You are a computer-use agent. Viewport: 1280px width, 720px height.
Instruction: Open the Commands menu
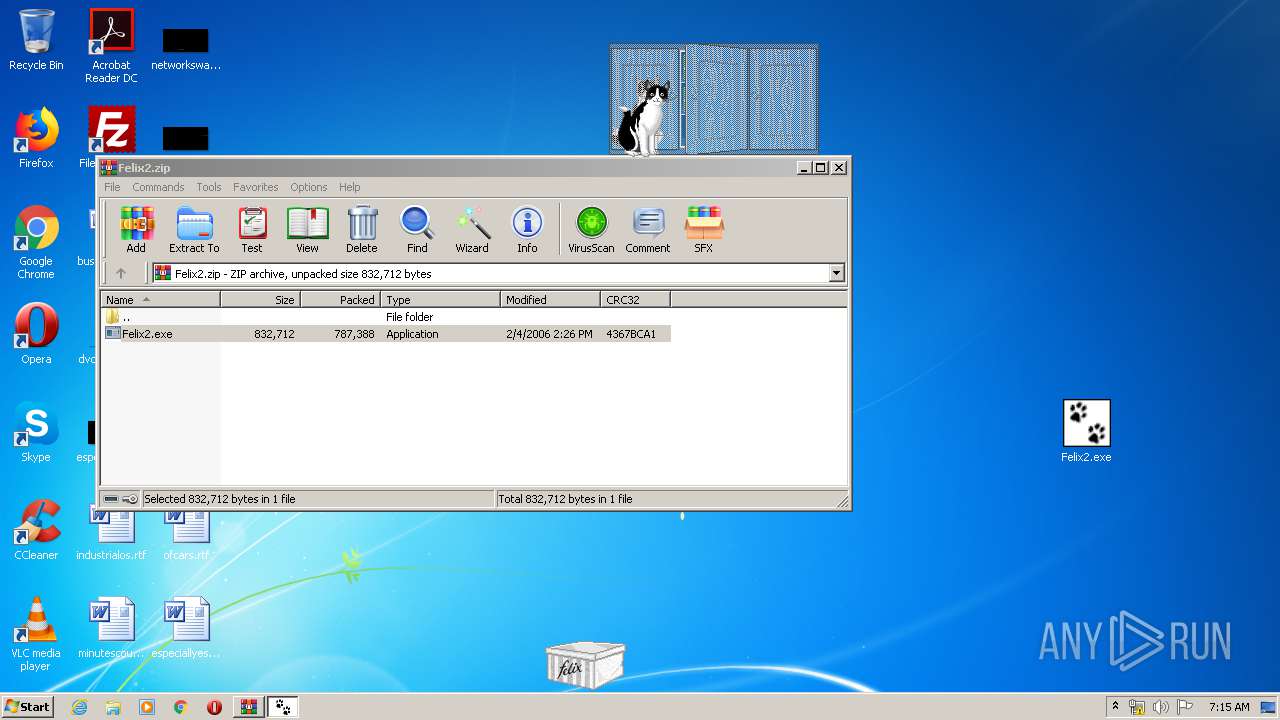(x=158, y=187)
